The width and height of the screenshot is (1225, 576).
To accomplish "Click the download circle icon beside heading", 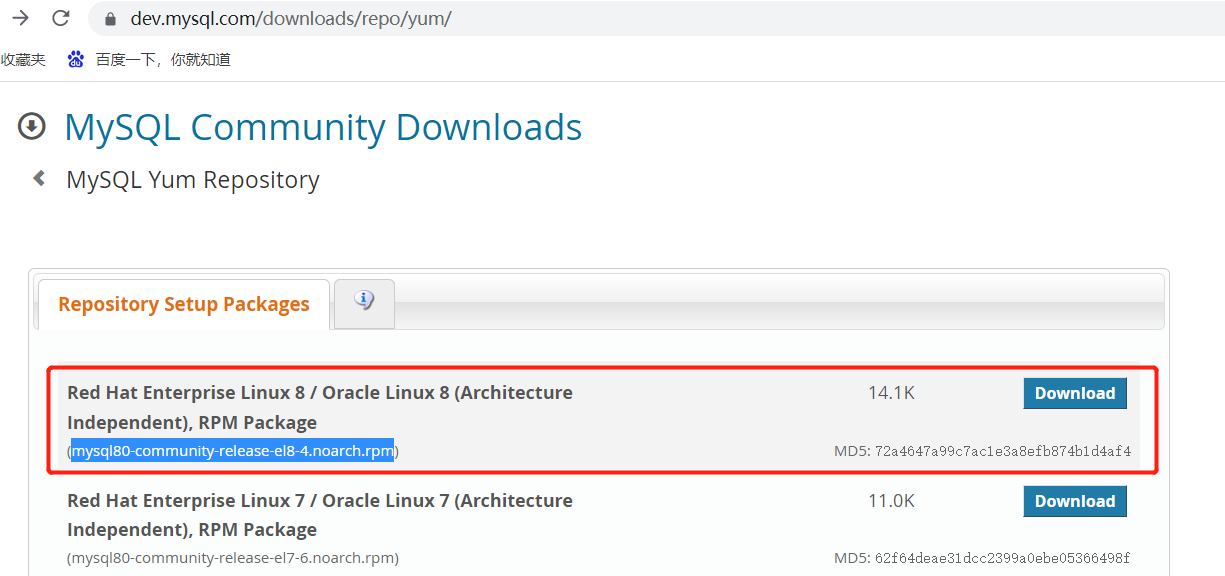I will 32,126.
